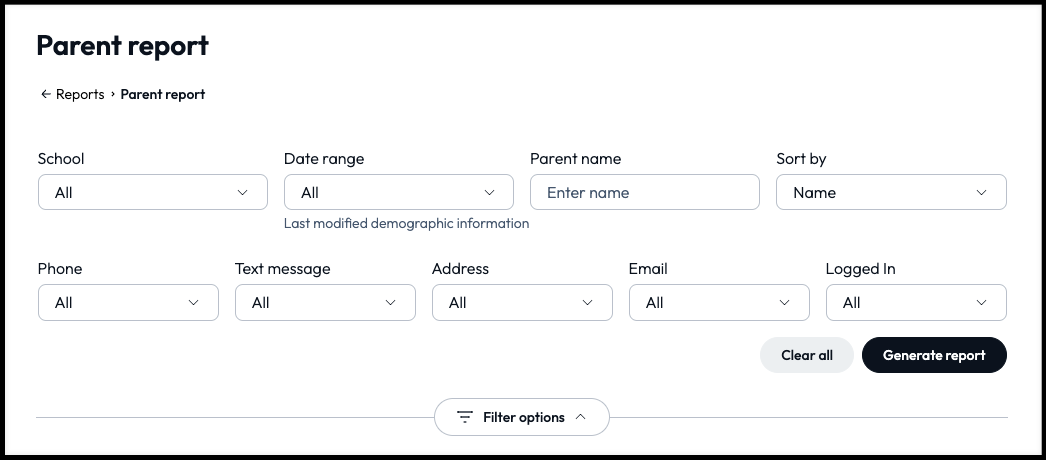Screen dimensions: 1046x460
Task: Click the Generate report button
Action: (x=934, y=355)
